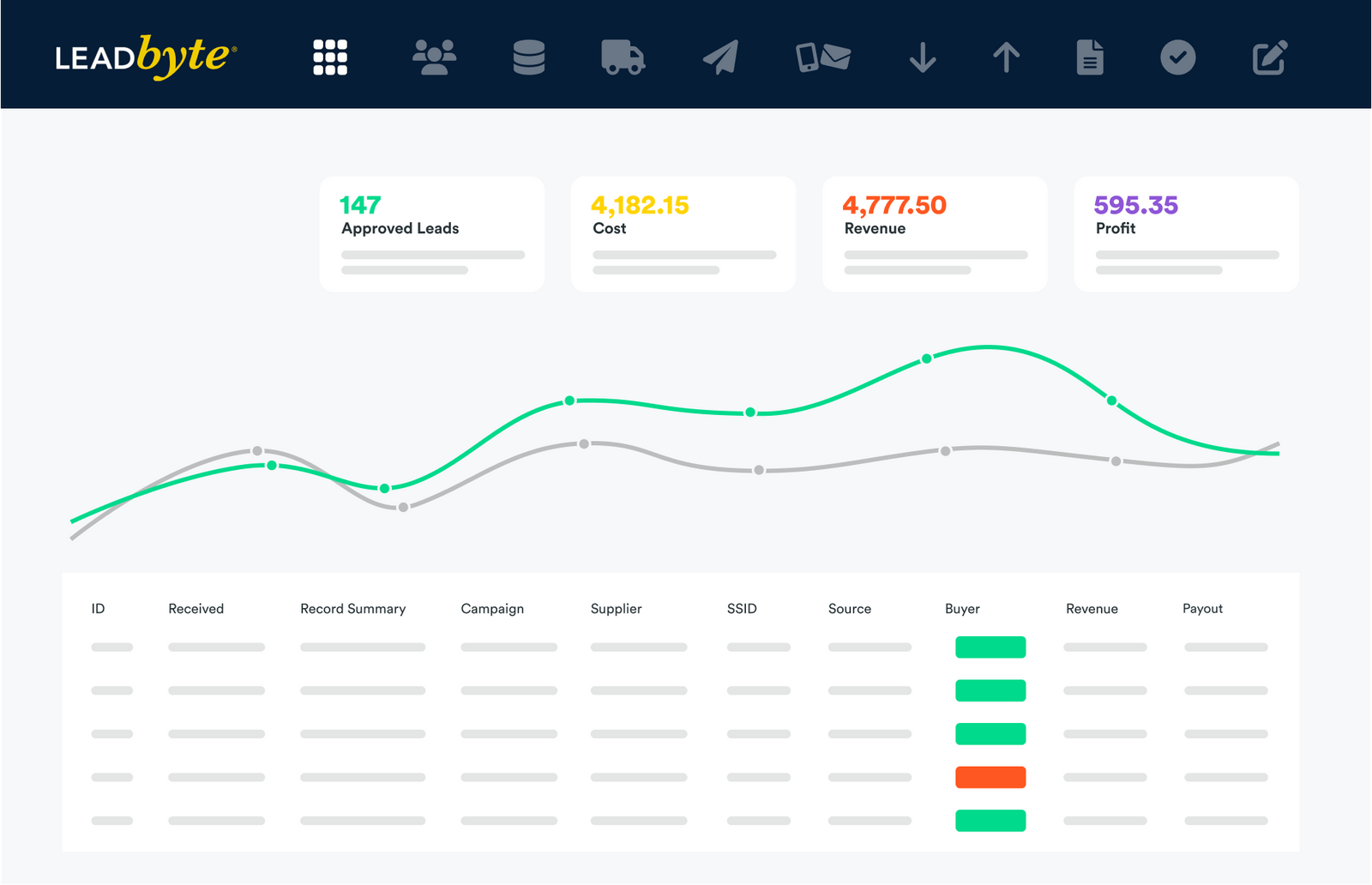This screenshot has height=885, width=1372.
Task: Click the delivery truck icon
Action: 623,57
